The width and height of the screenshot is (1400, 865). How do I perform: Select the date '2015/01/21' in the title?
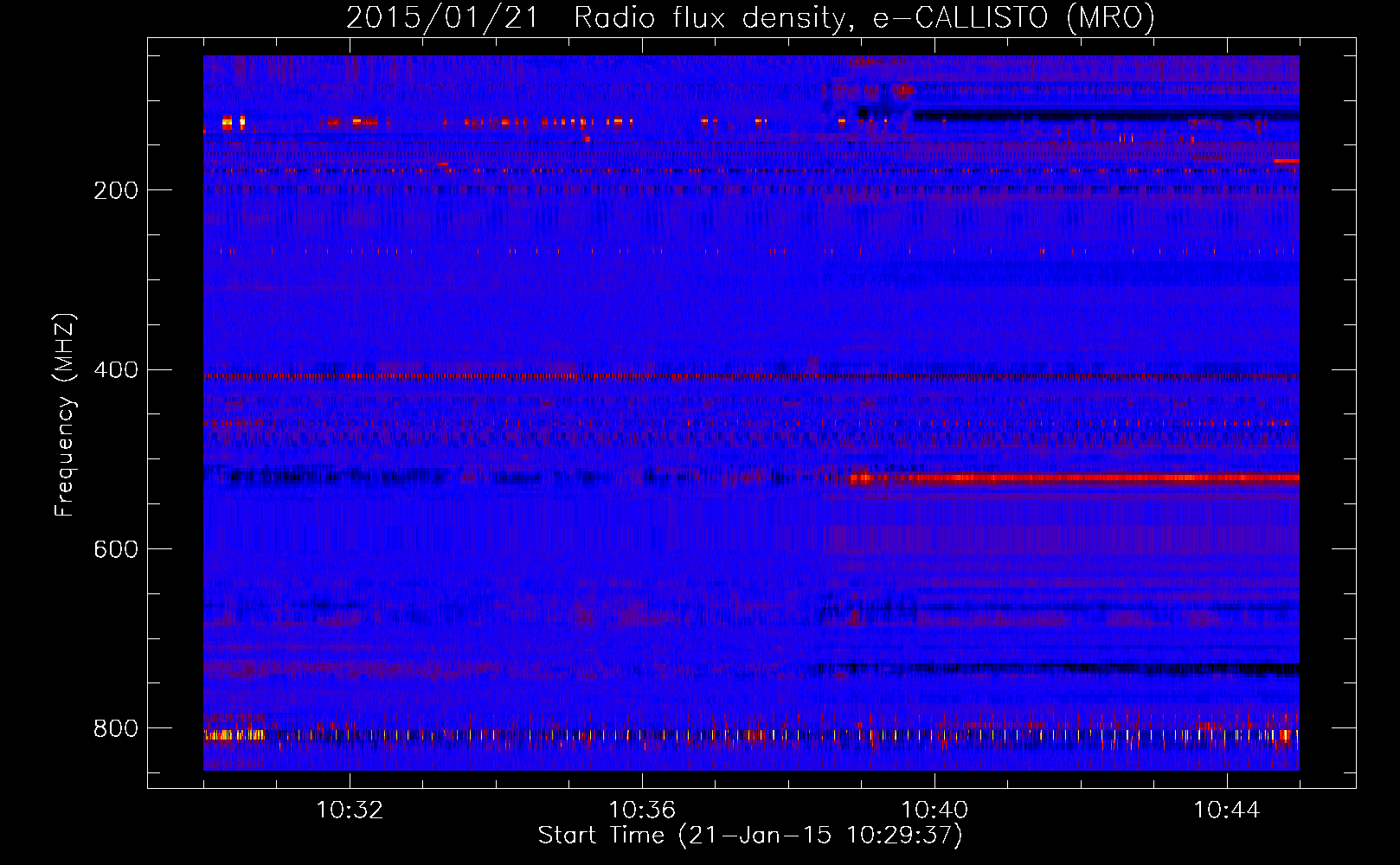coord(442,18)
